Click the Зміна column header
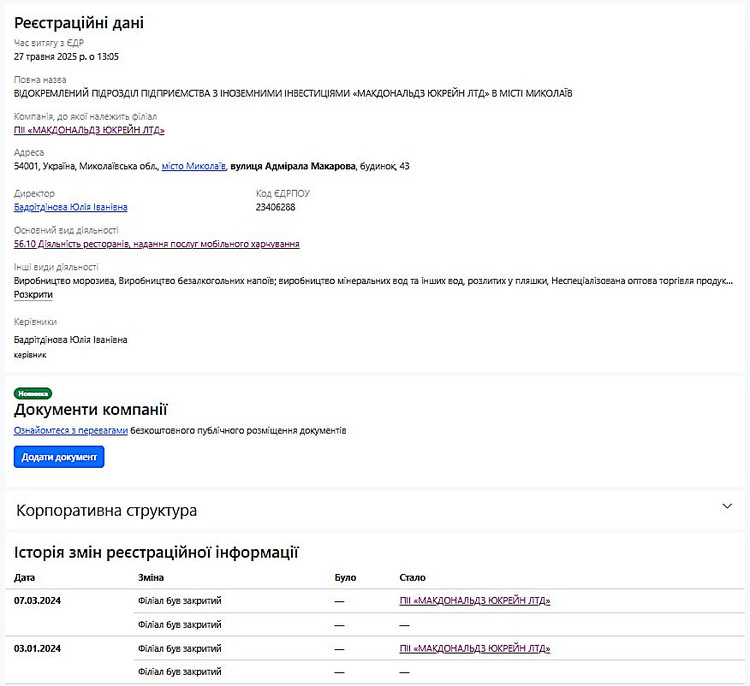750x686 pixels. coord(151,578)
